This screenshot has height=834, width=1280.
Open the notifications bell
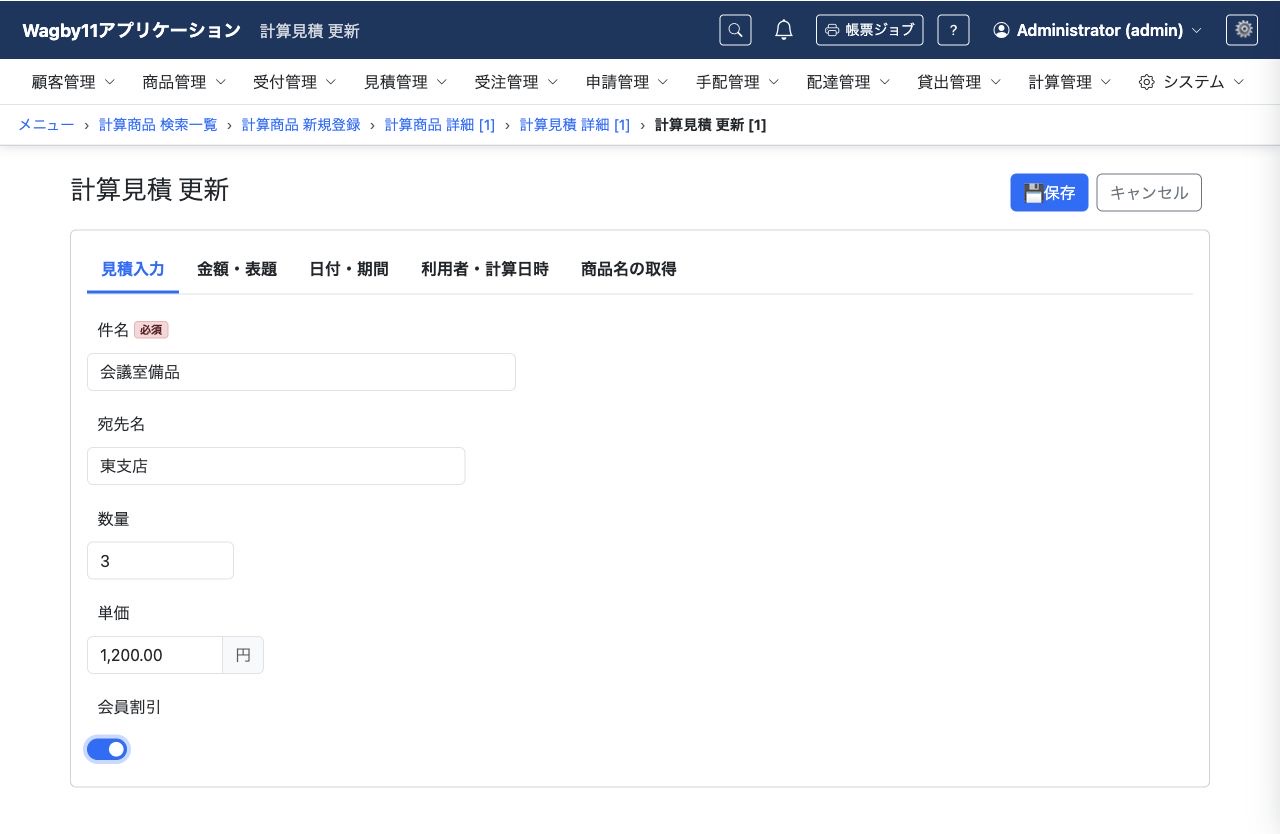click(x=784, y=30)
